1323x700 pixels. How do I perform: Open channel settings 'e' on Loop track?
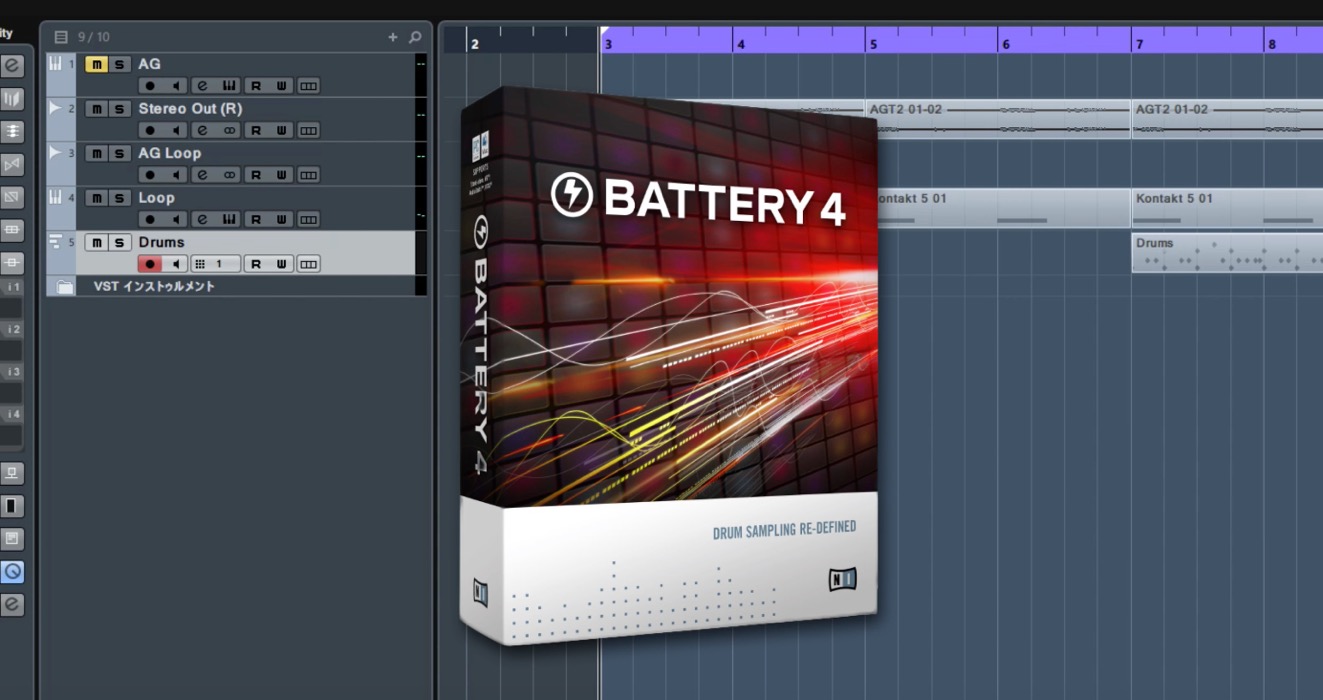click(202, 219)
